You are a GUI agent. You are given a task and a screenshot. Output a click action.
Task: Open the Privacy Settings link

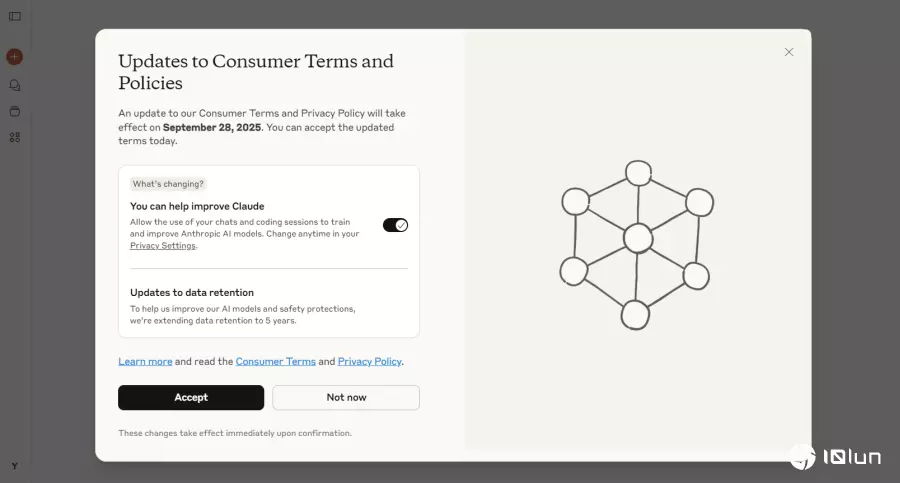[162, 246]
